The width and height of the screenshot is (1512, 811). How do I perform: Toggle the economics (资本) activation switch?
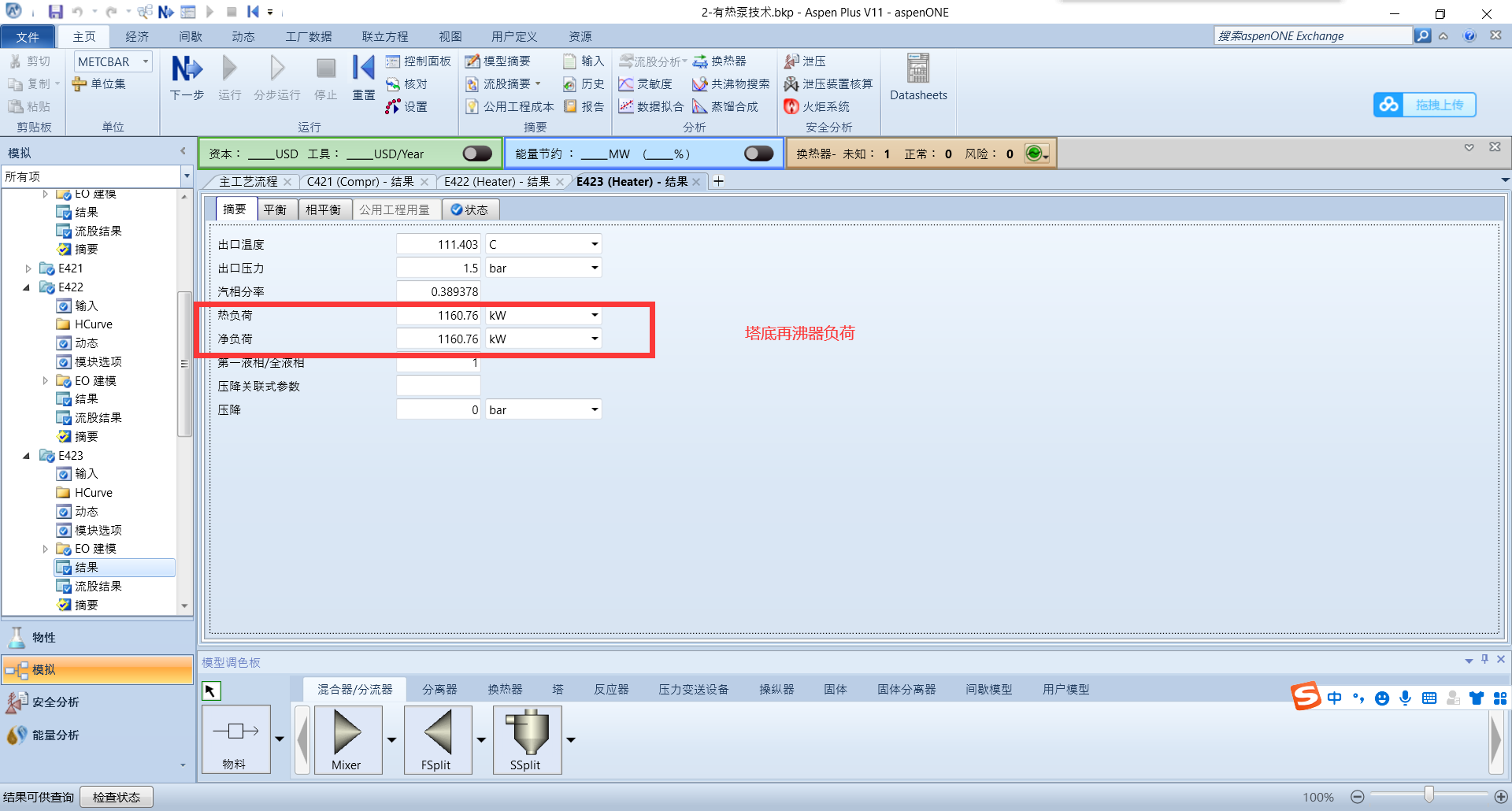[x=477, y=154]
